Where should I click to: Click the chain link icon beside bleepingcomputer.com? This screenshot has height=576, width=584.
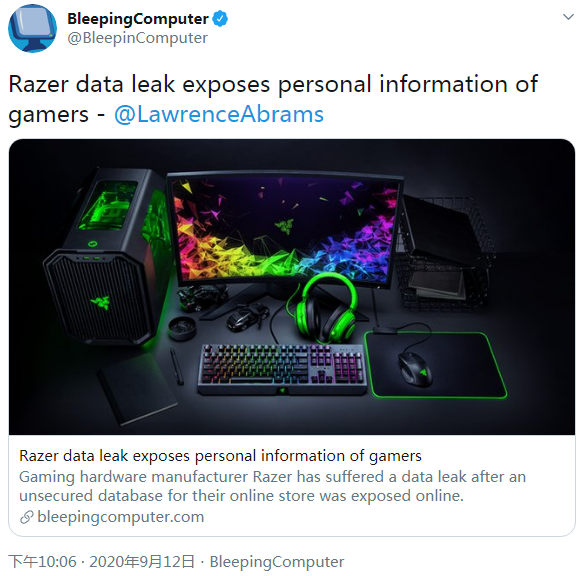[x=27, y=517]
